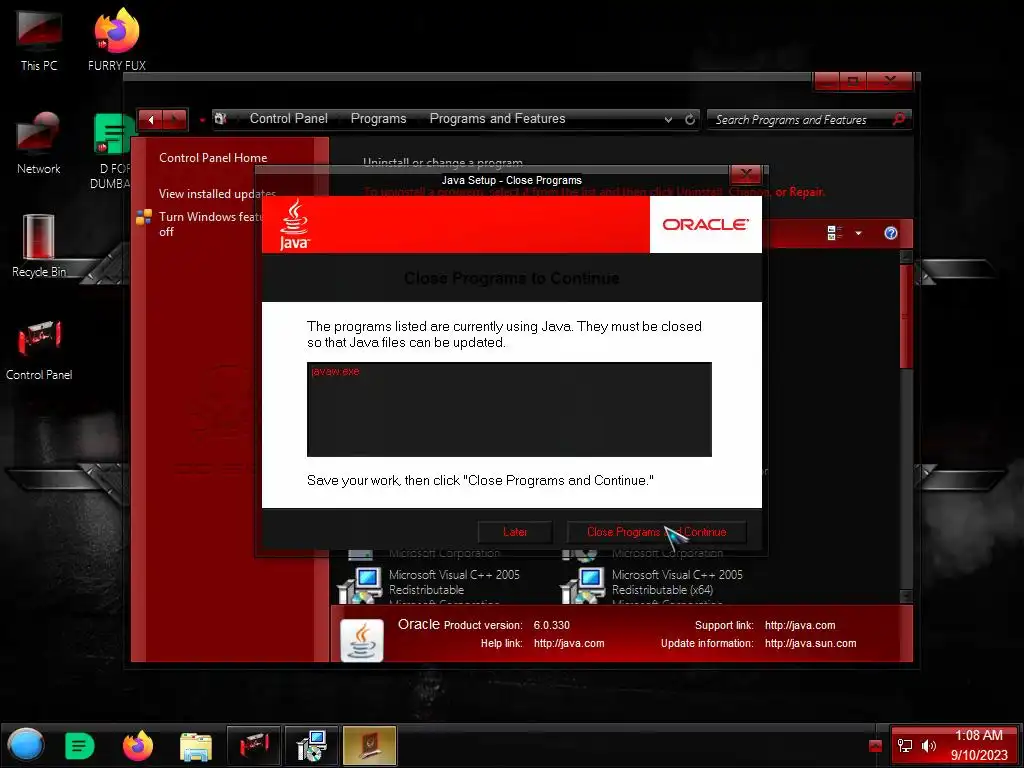The width and height of the screenshot is (1024, 768).
Task: Click the search magnifier icon
Action: 899,119
